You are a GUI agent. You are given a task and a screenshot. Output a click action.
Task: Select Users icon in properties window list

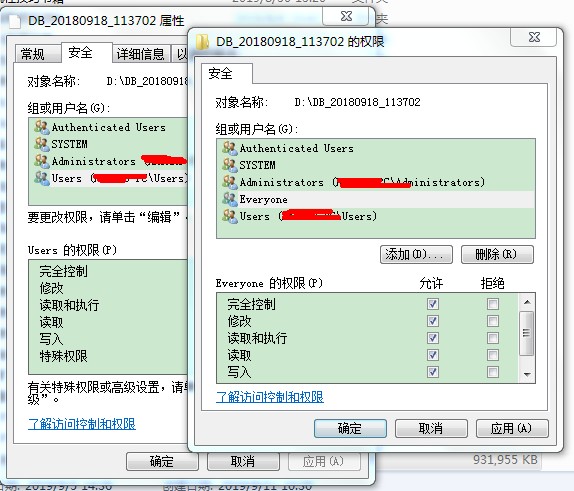coord(42,178)
